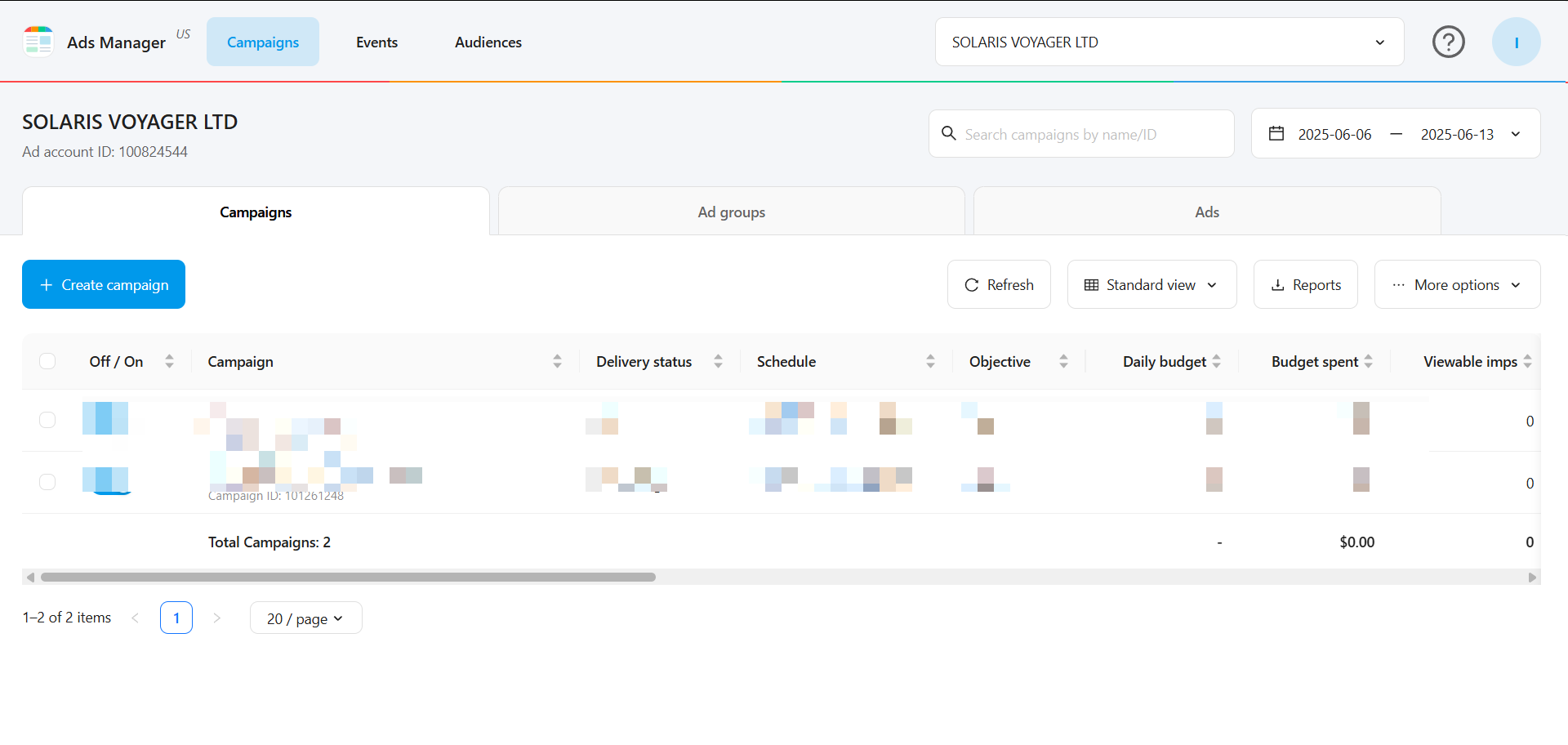This screenshot has width=1568, height=745.
Task: Open the Audiences navigation item
Action: (x=488, y=42)
